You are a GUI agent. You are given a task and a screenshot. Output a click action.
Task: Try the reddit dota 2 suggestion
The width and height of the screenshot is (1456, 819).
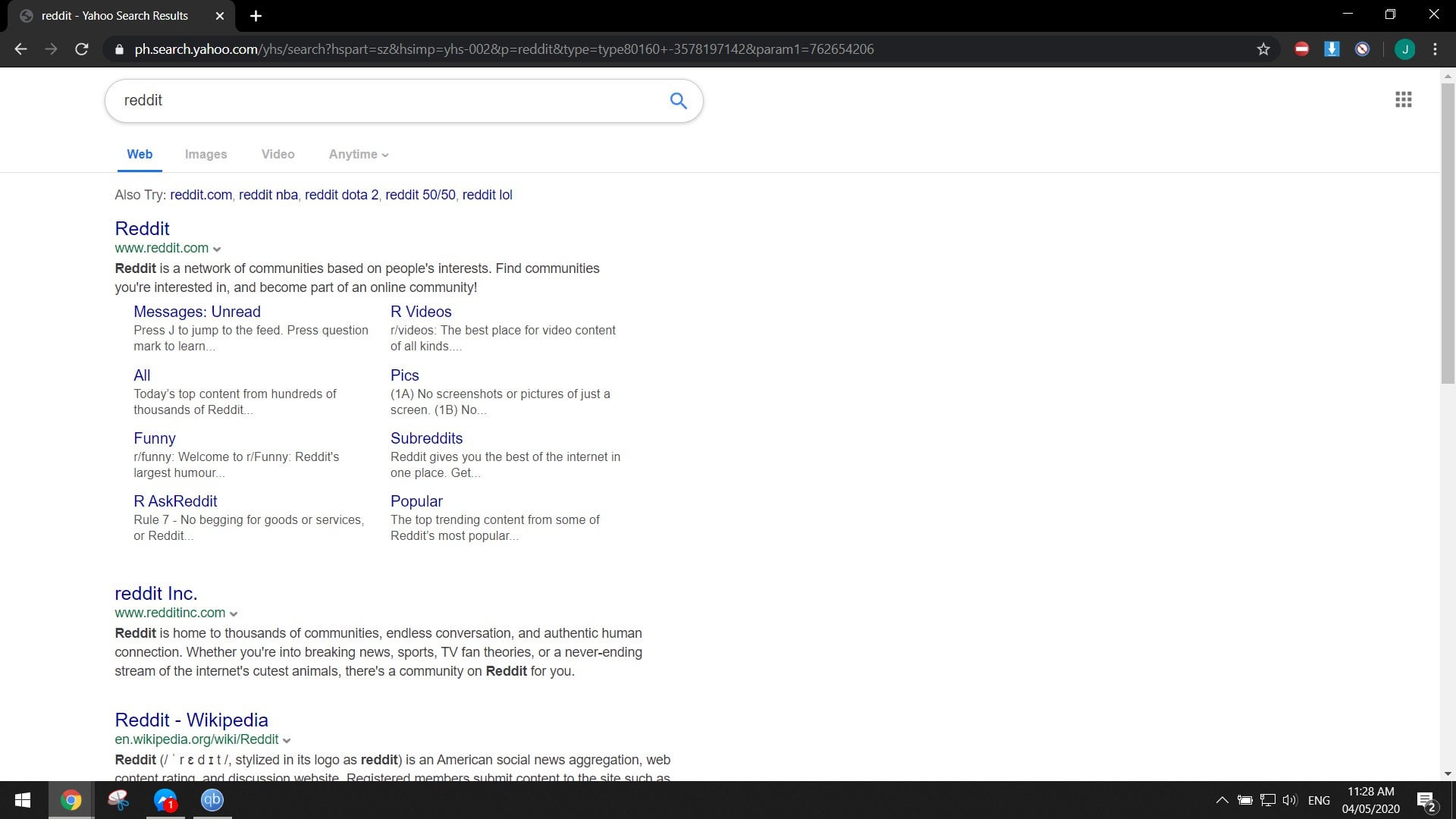coord(341,195)
